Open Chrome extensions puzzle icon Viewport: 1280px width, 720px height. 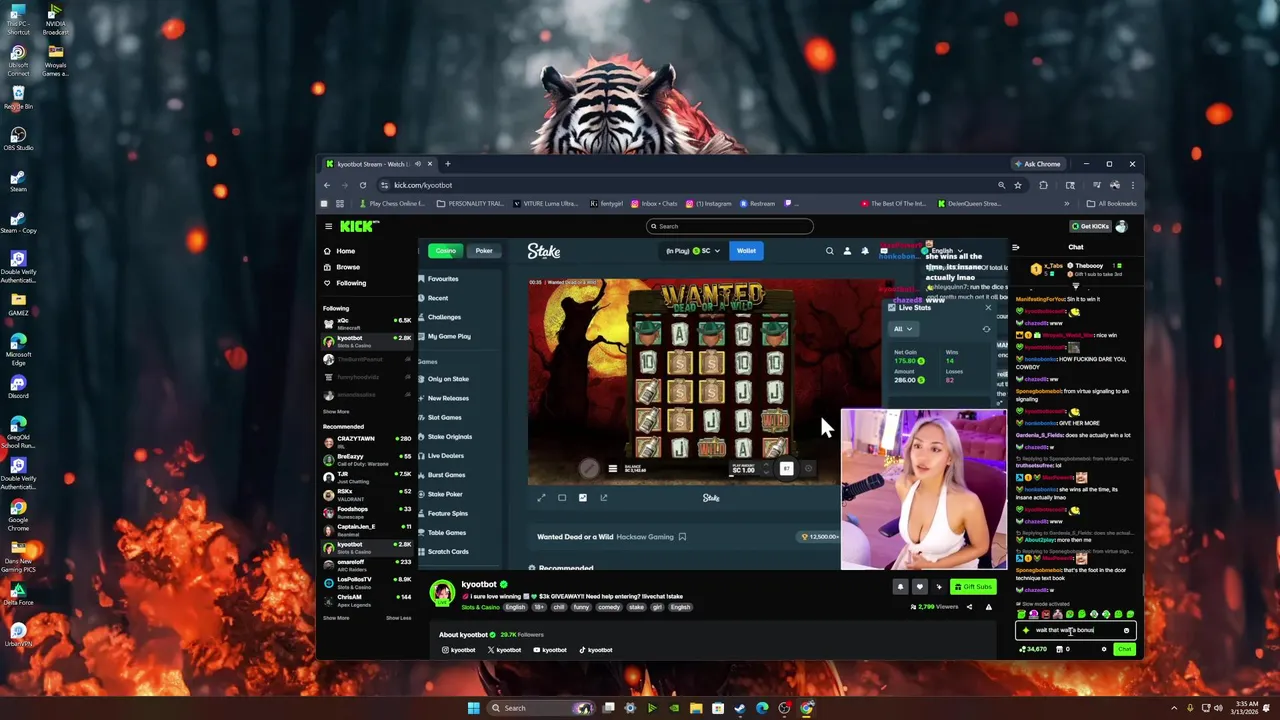(1043, 185)
